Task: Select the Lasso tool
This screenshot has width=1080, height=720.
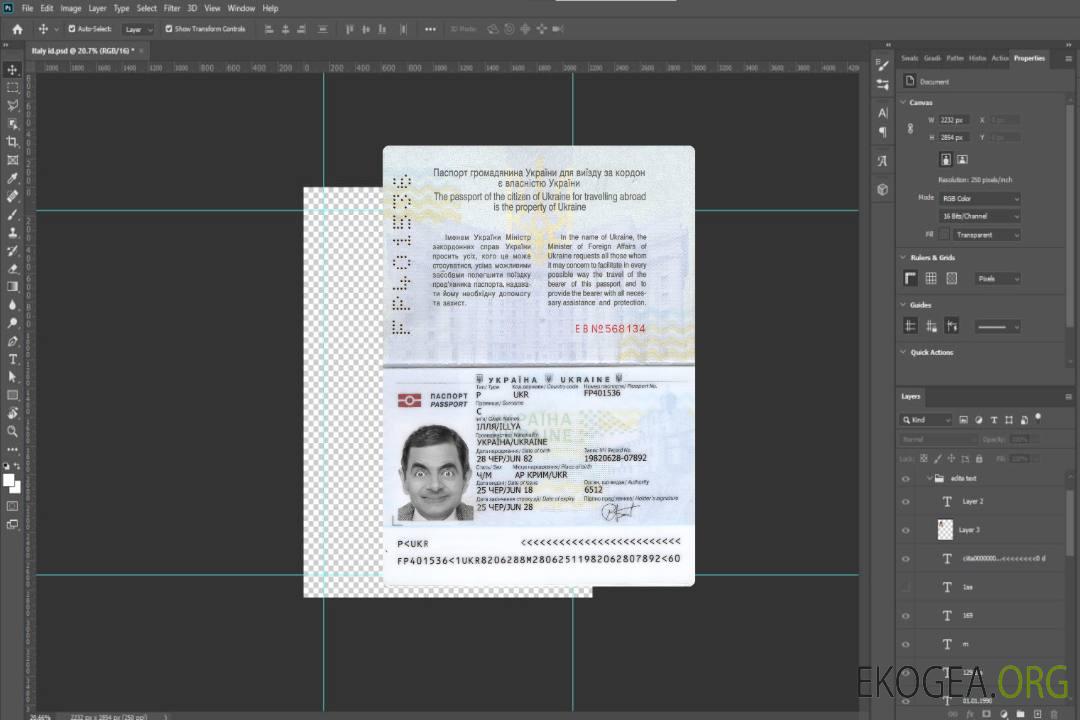Action: [12, 105]
